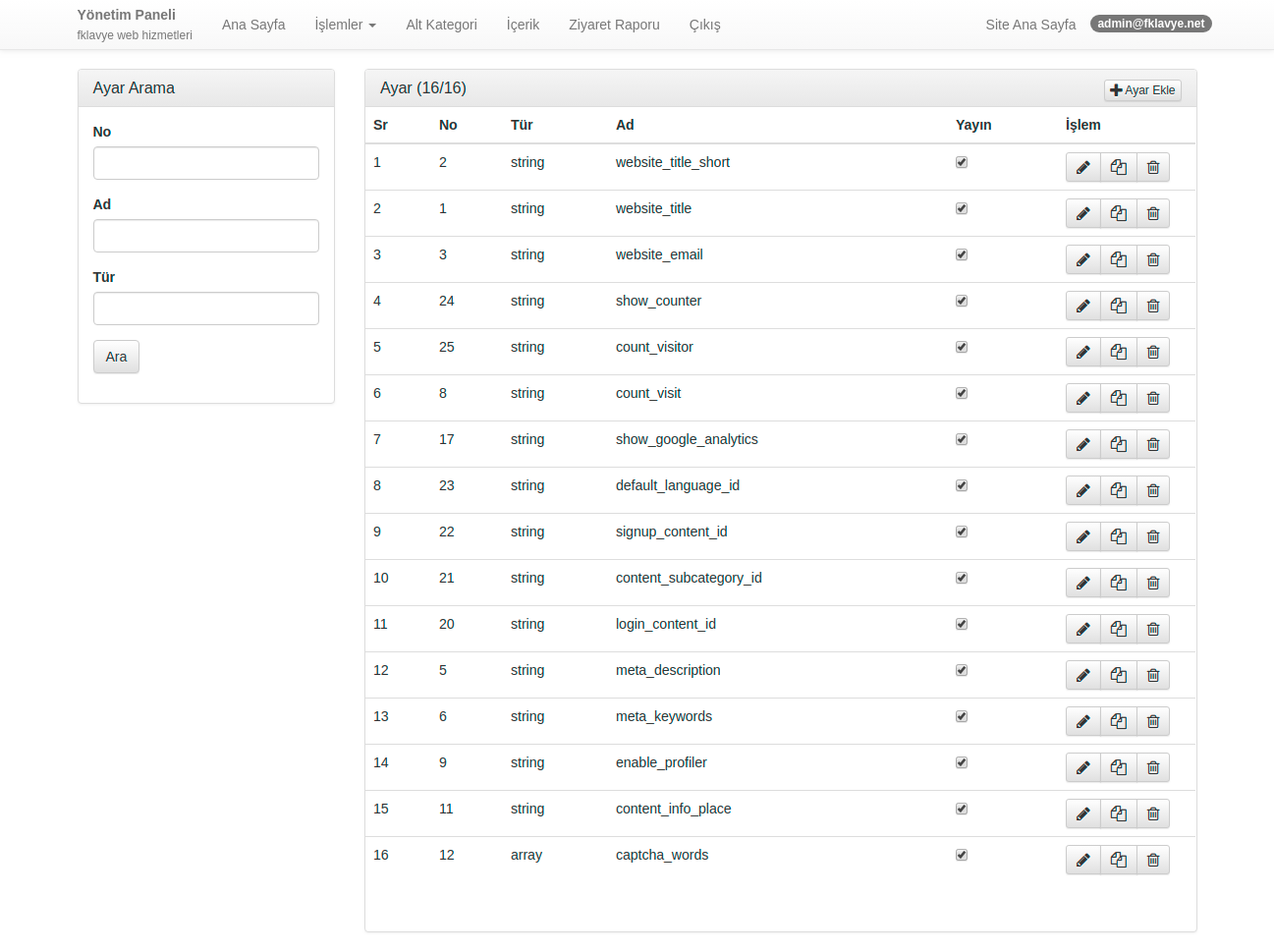
Task: Click Çıkış to log out
Action: click(x=704, y=25)
